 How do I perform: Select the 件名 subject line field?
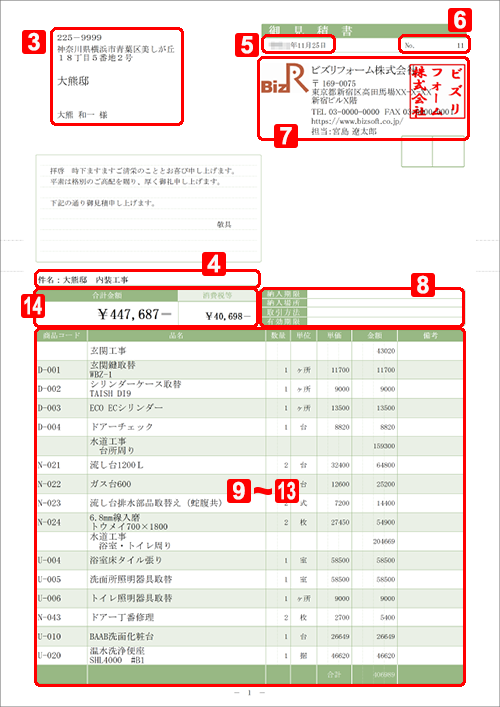[147, 280]
